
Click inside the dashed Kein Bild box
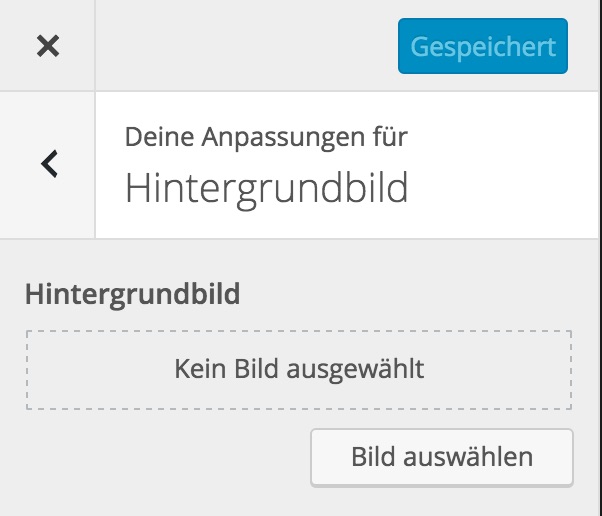point(299,369)
